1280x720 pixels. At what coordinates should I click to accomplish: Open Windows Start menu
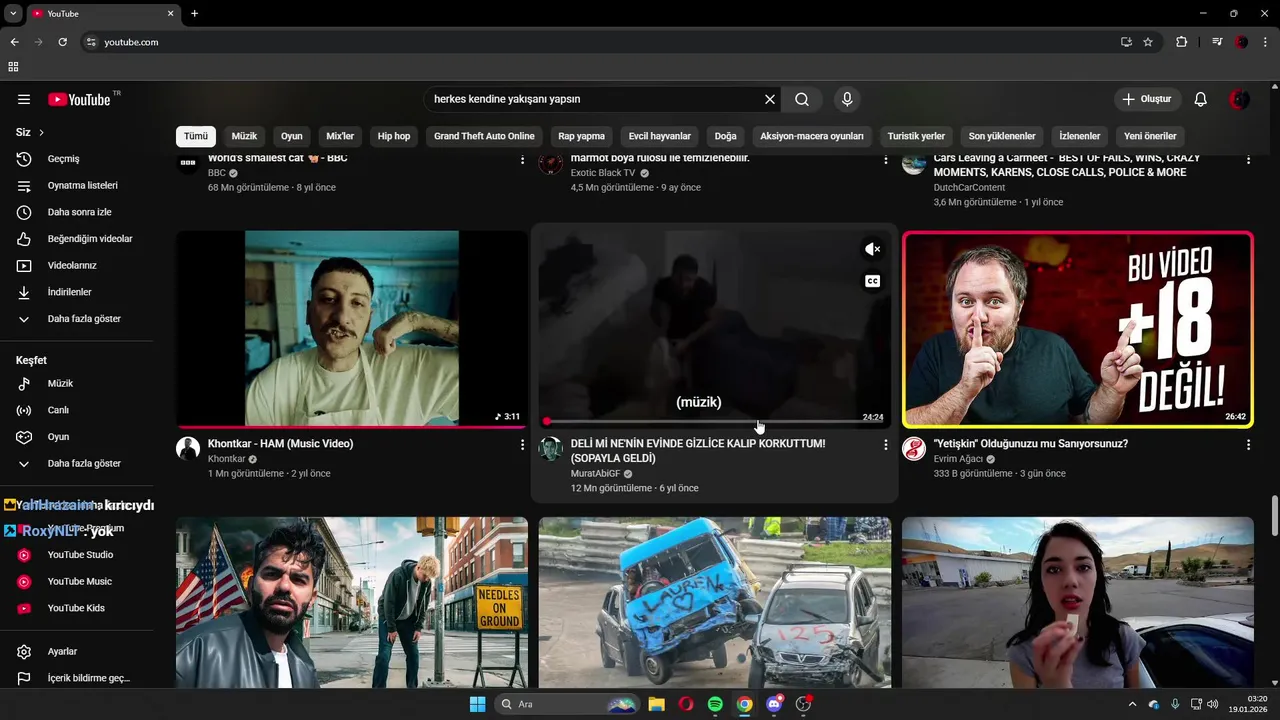pyautogui.click(x=477, y=704)
